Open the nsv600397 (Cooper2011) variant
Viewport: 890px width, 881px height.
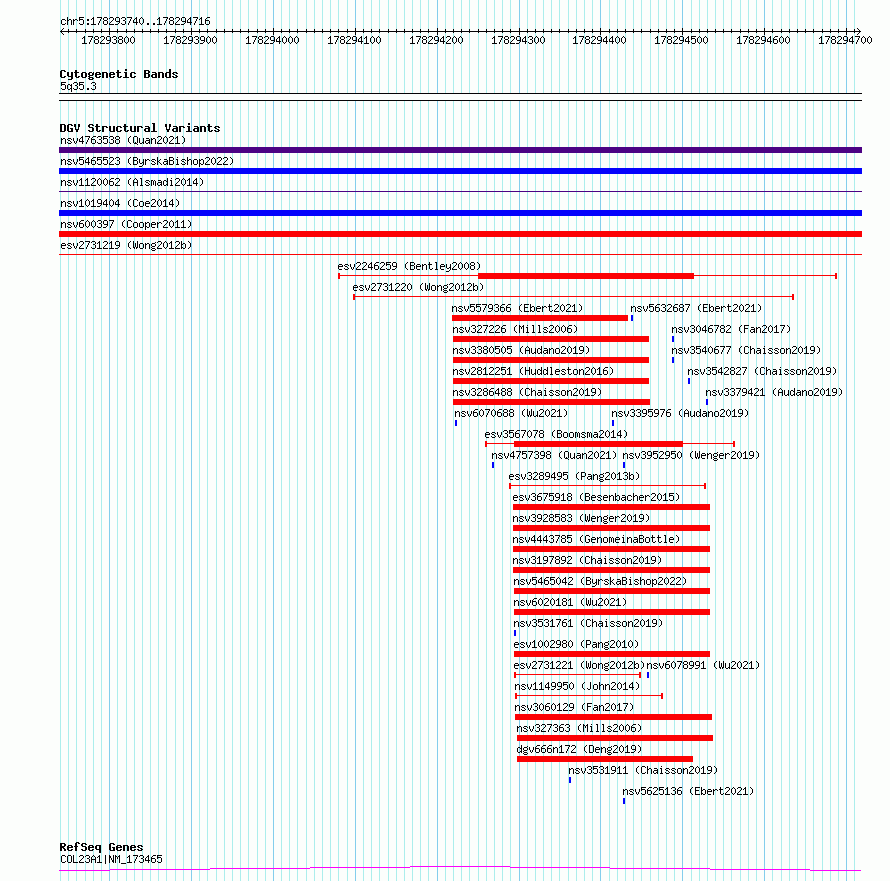point(126,224)
